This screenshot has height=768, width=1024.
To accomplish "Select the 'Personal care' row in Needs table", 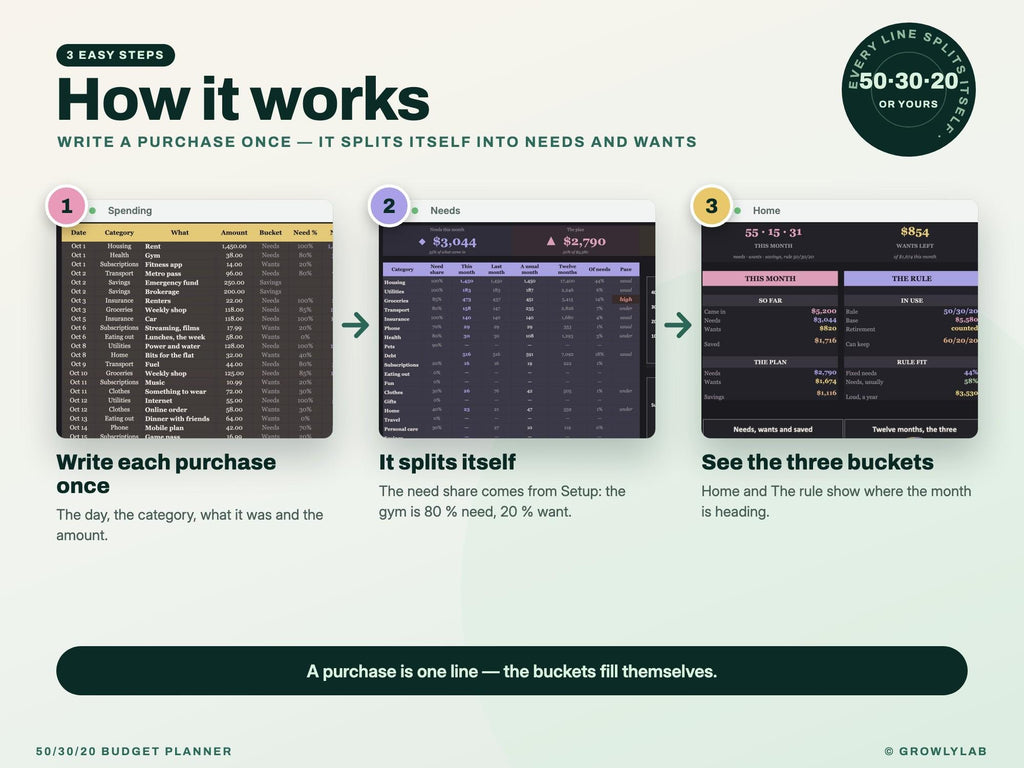I will click(511, 428).
